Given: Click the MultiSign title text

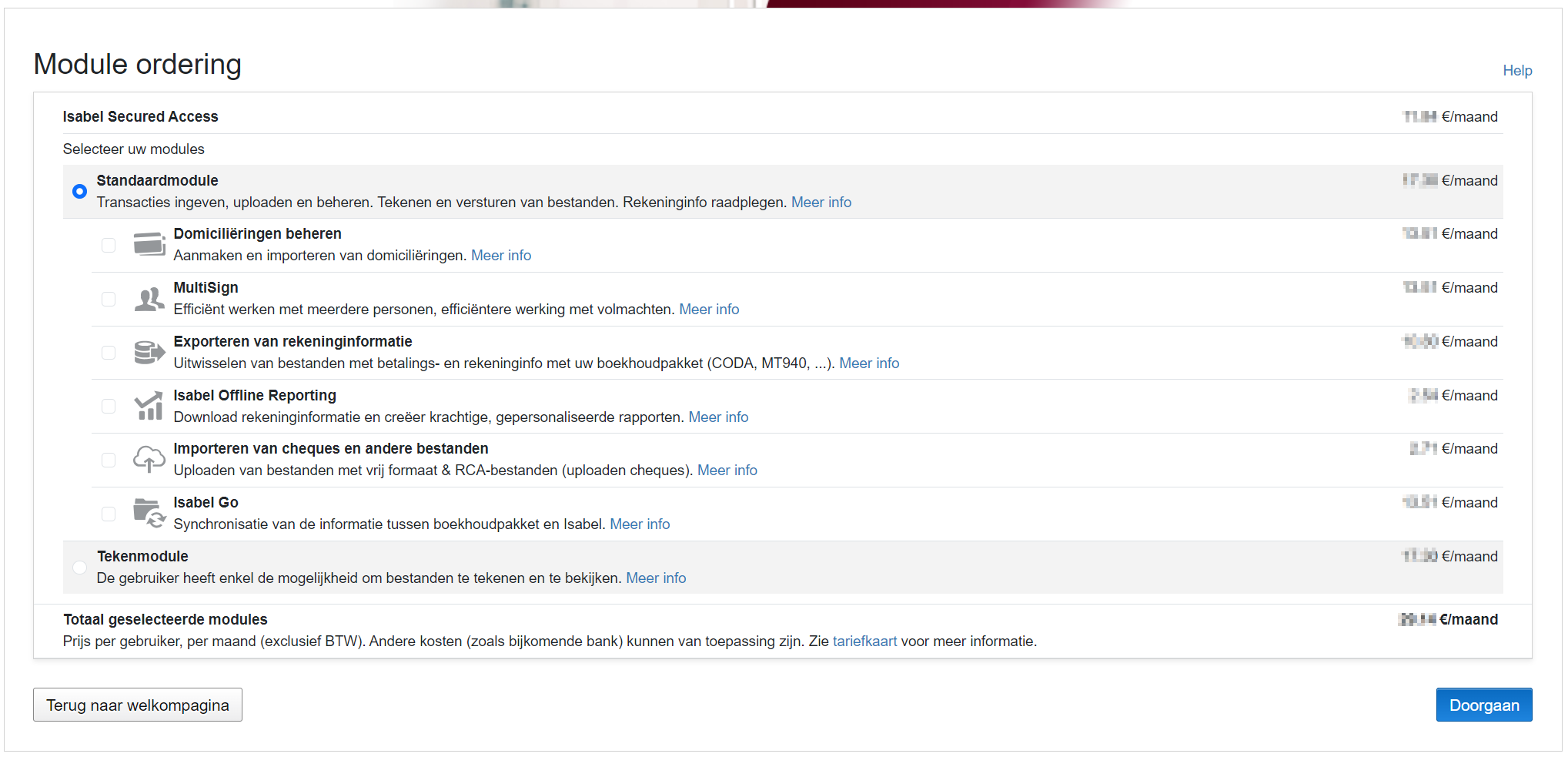Looking at the screenshot, I should pos(206,287).
